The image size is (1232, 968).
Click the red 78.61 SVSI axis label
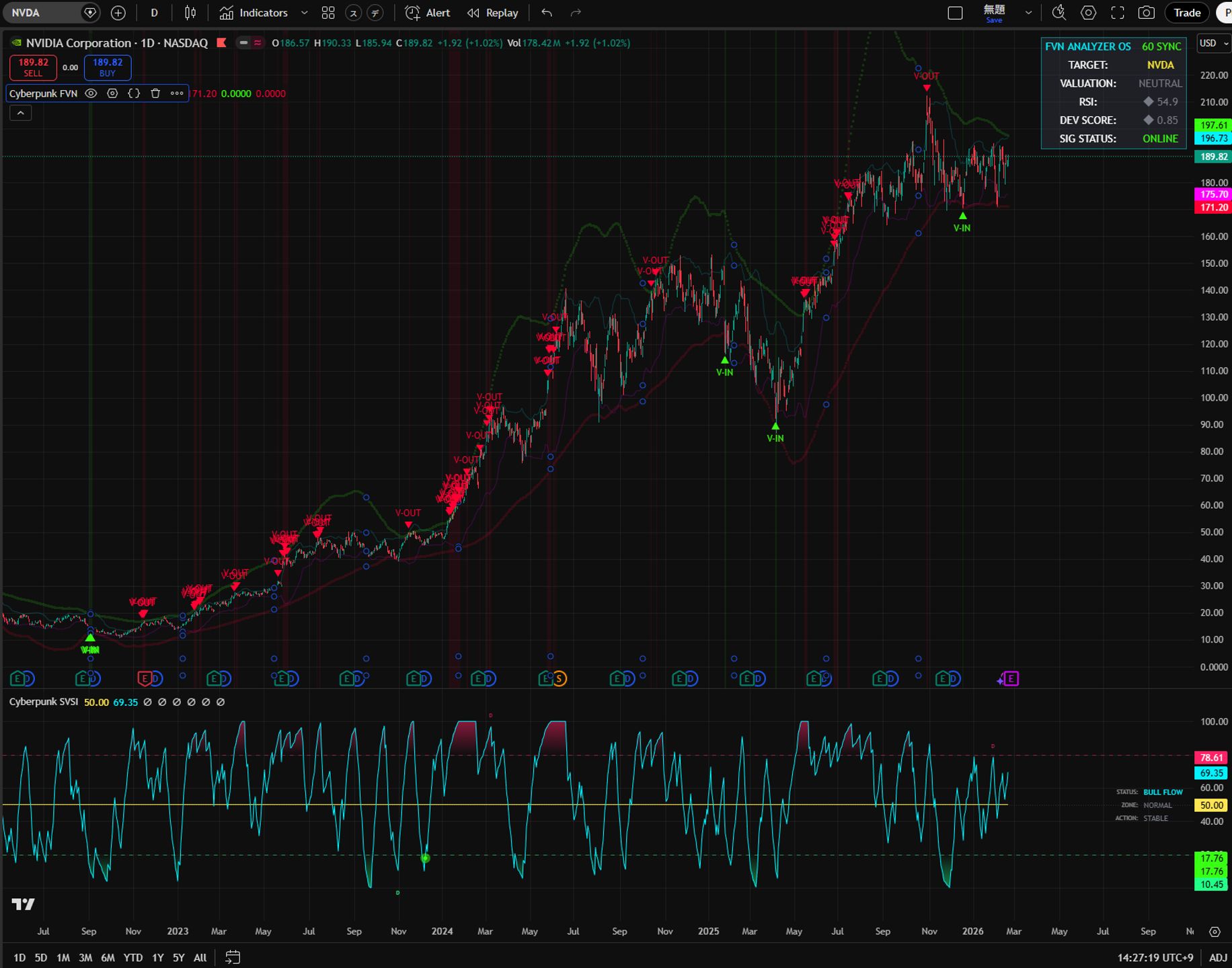(x=1212, y=758)
